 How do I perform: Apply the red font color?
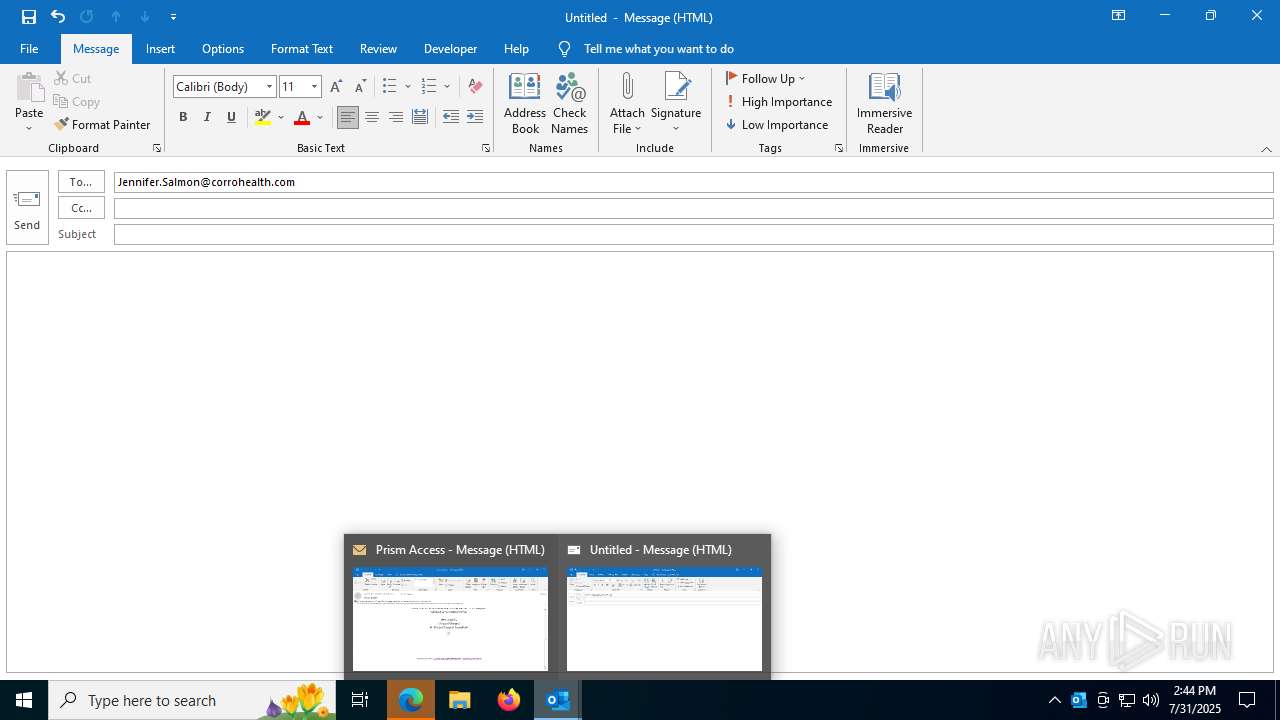pyautogui.click(x=302, y=117)
